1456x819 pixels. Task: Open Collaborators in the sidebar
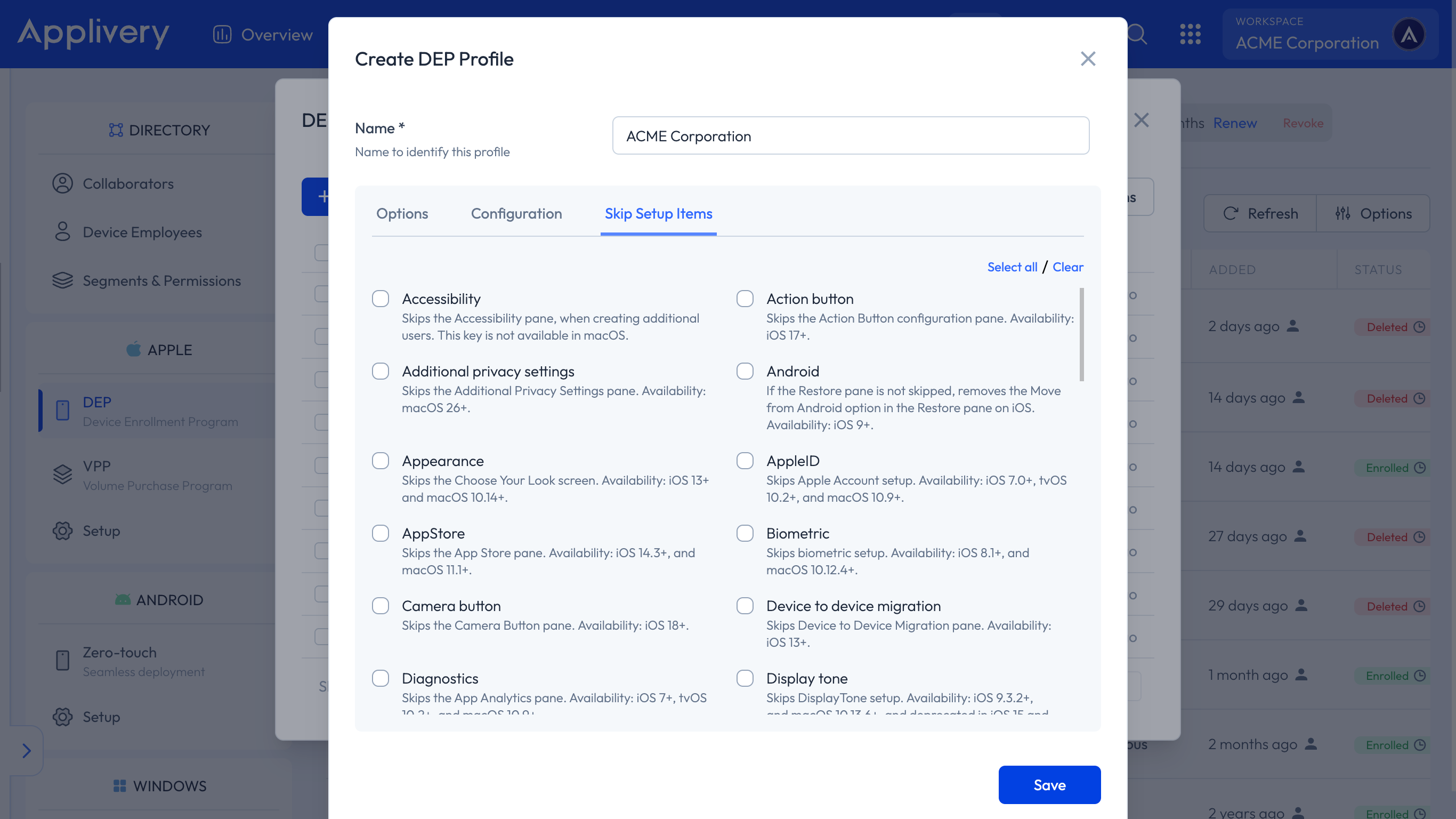tap(128, 184)
